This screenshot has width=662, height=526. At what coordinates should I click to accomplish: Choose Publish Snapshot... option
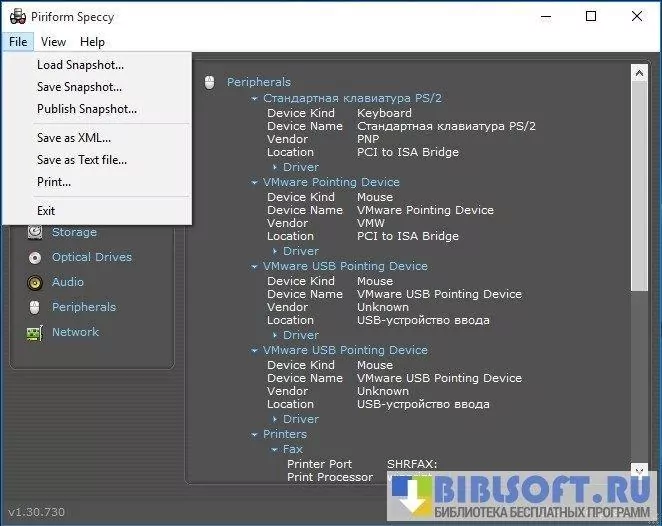[x=87, y=109]
